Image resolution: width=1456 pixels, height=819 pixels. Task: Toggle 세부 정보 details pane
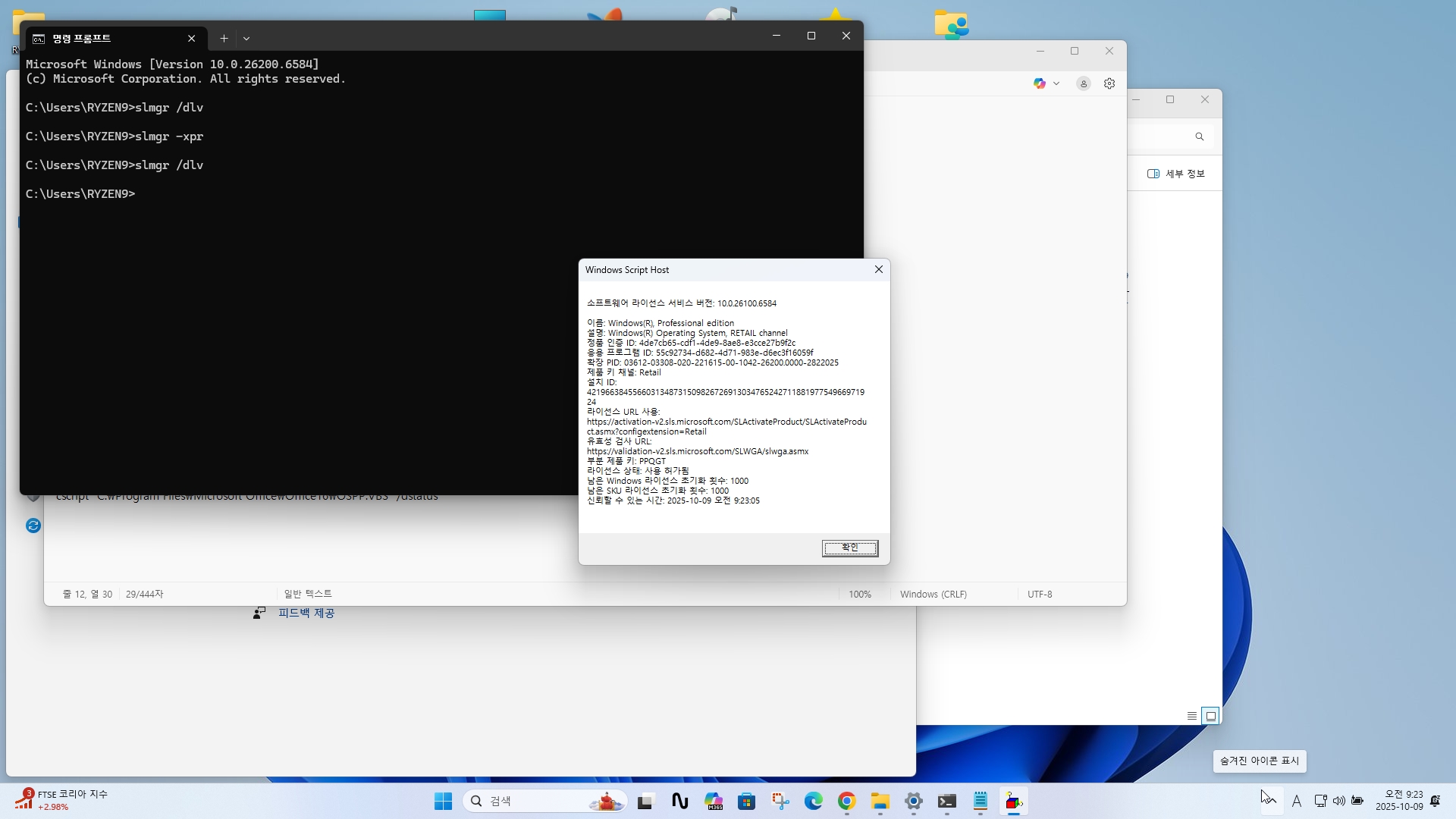tap(1176, 174)
